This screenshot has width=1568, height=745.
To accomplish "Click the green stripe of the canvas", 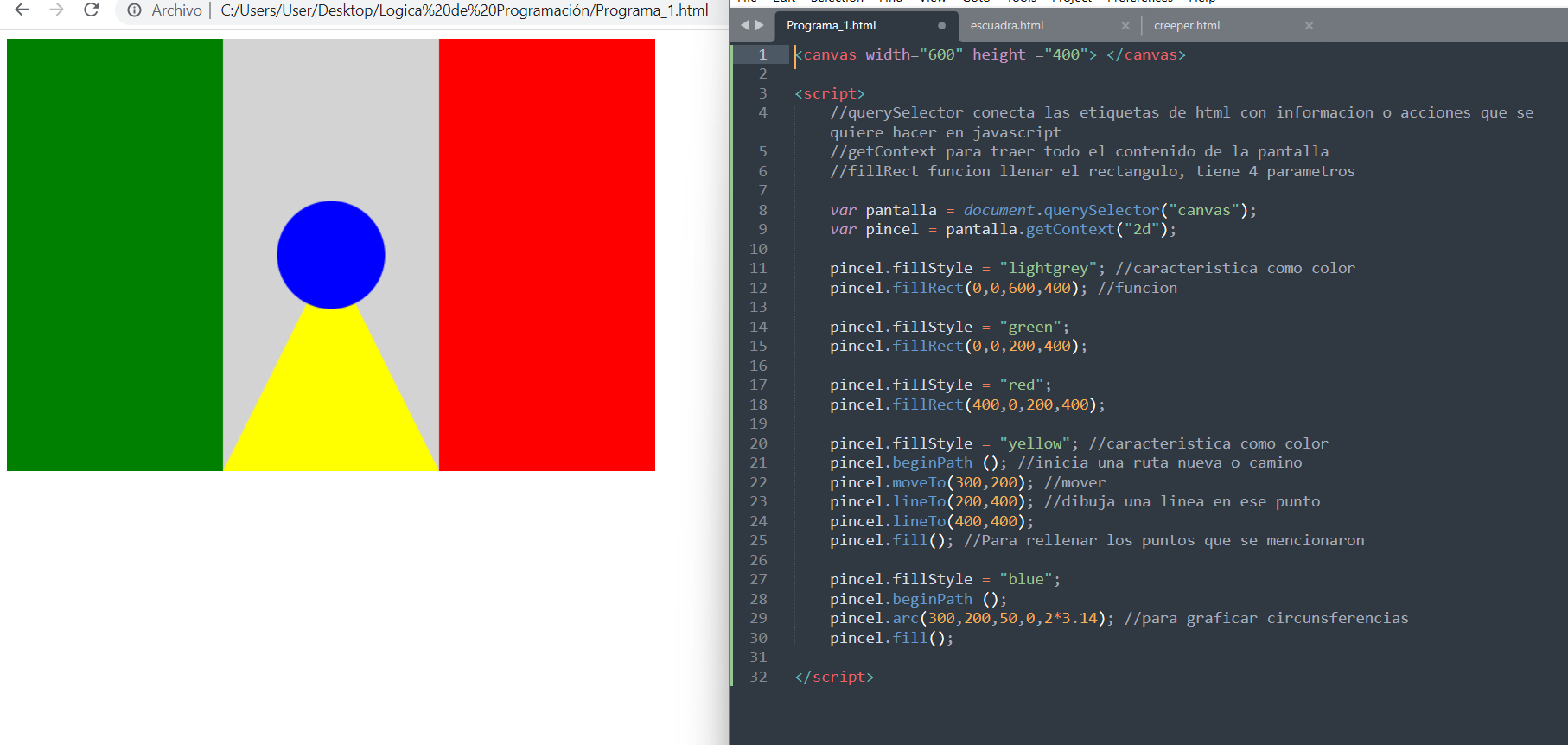I will [x=115, y=255].
